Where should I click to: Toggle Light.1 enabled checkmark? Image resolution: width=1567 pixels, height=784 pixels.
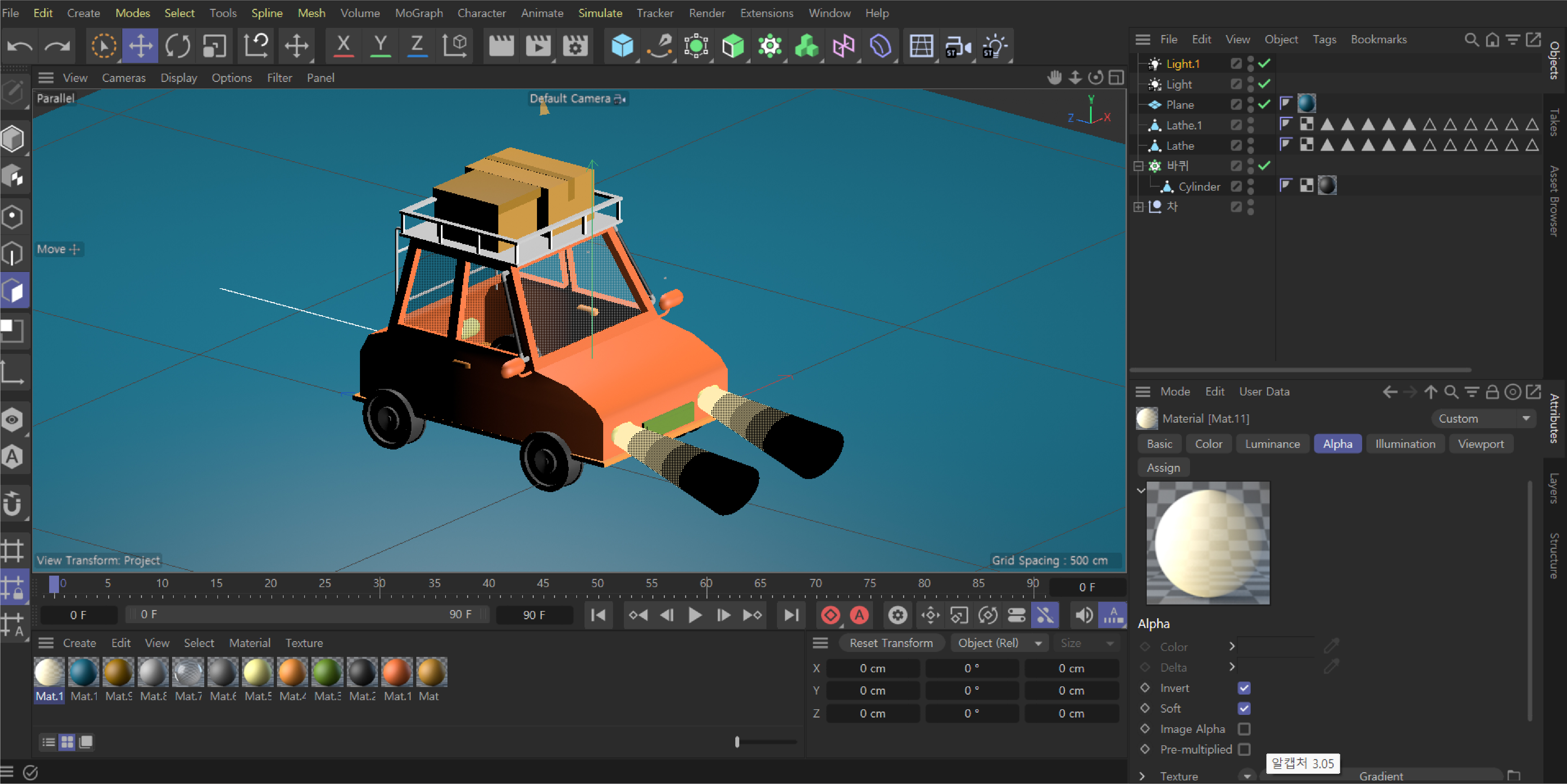click(x=1264, y=63)
